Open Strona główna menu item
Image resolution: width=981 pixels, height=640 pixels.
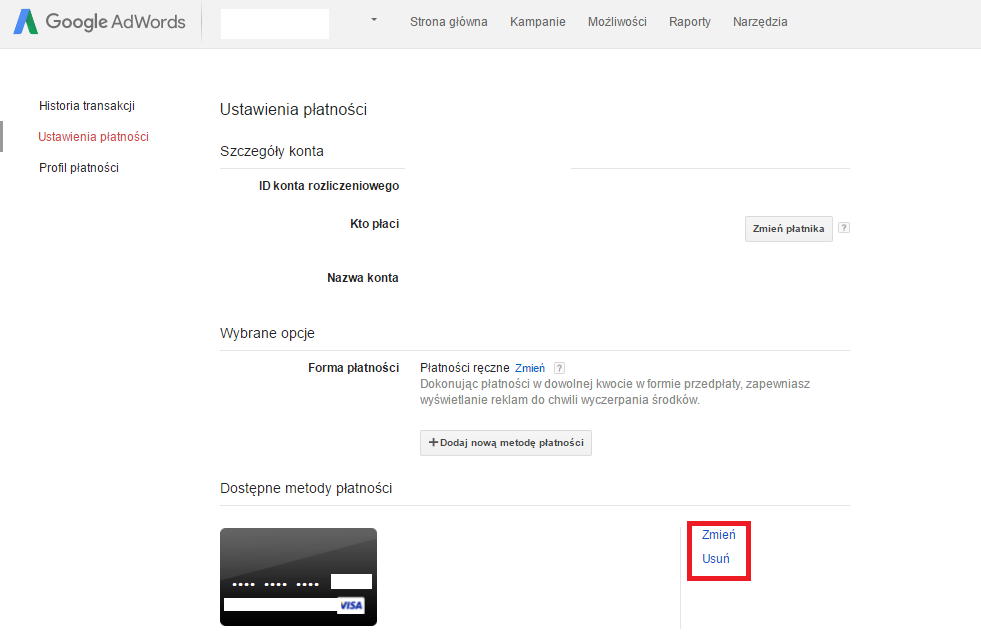449,22
